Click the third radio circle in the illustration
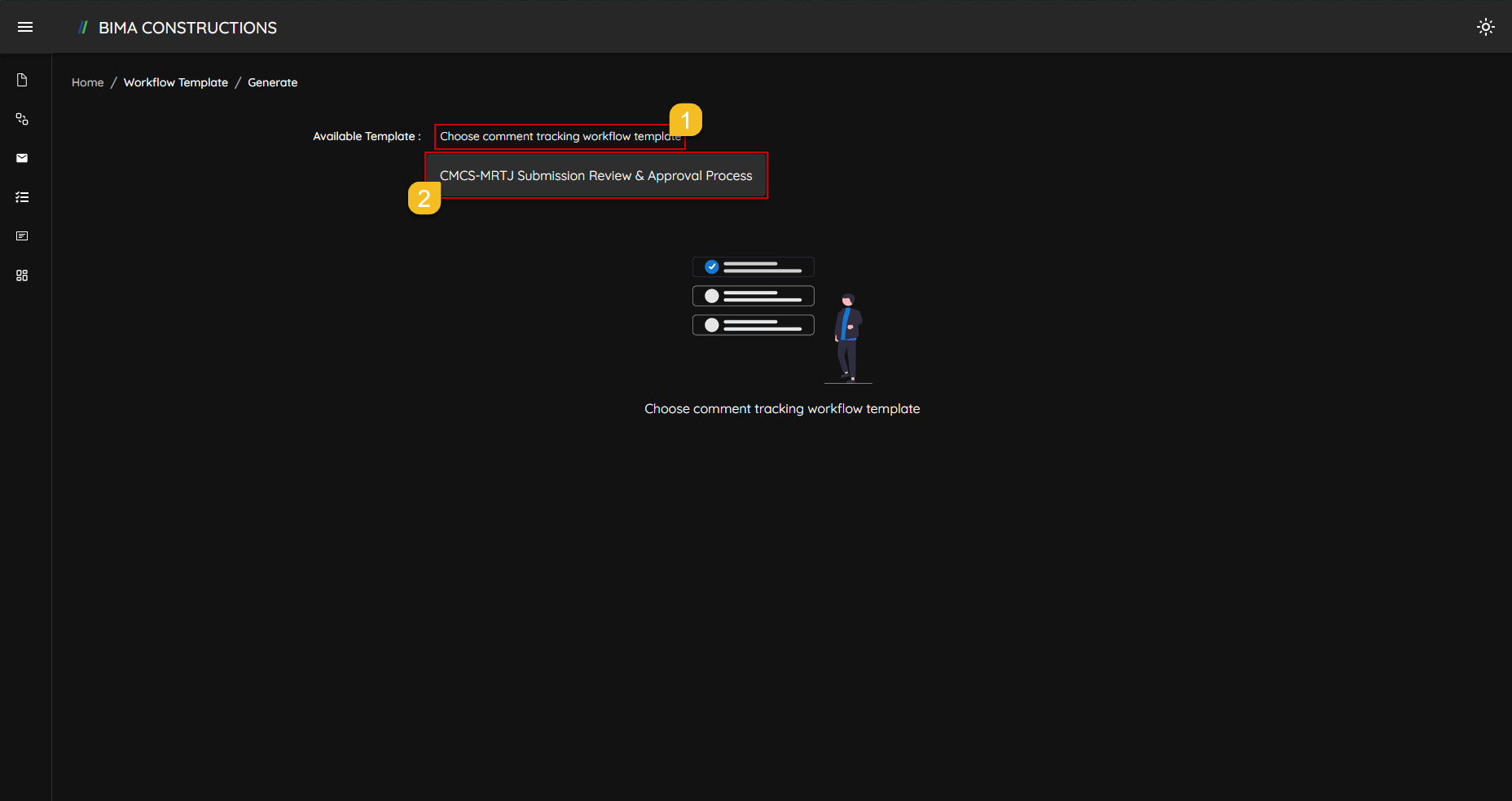 coord(712,324)
